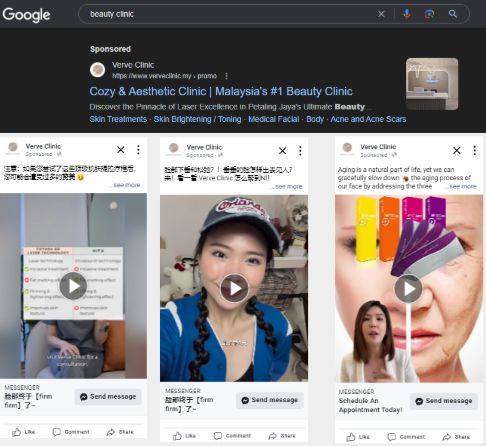Open the Acne and Acne Scars sitelink
Viewport: 486px width, 446px height.
[x=368, y=119]
